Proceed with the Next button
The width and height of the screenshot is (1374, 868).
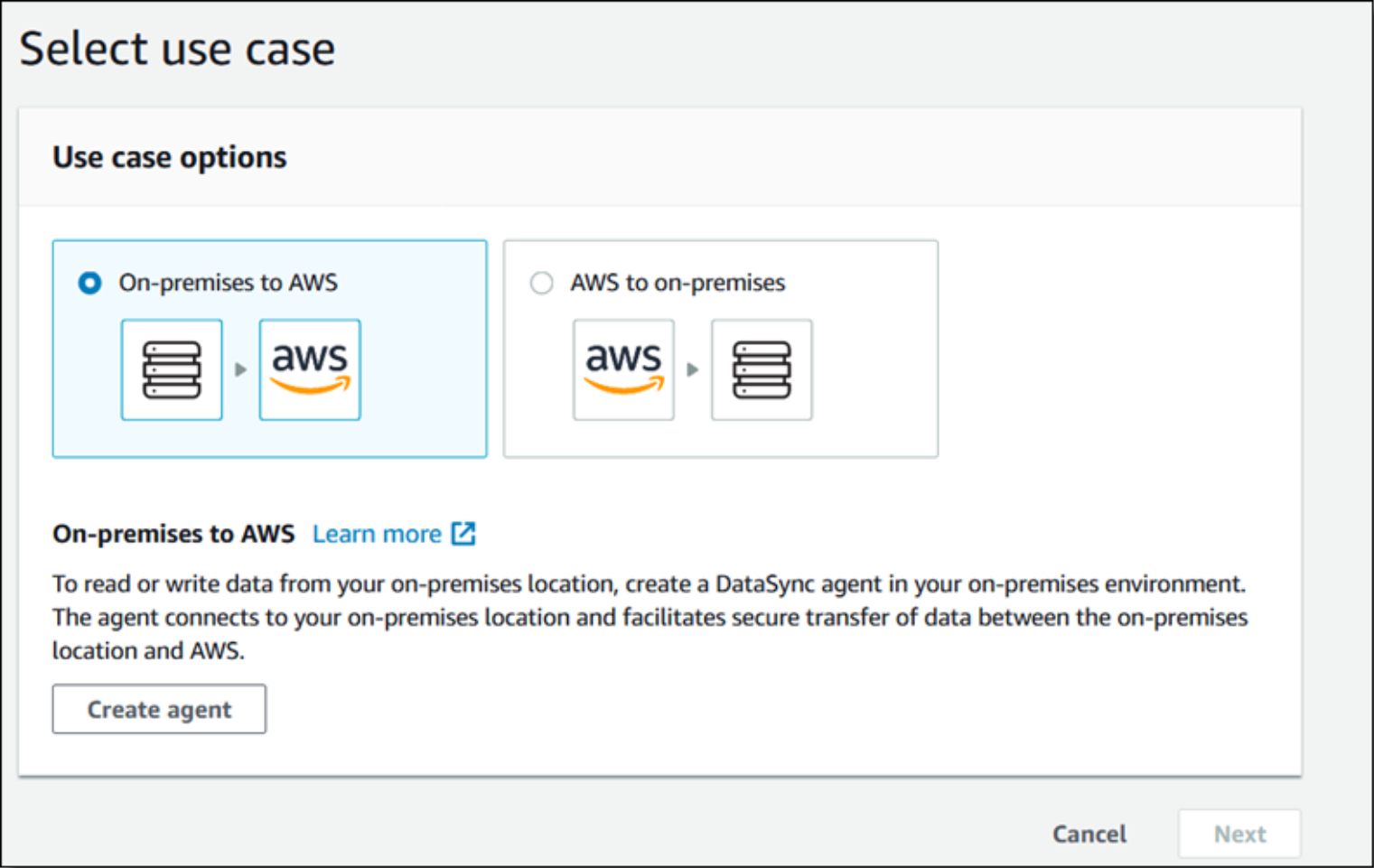(x=1239, y=834)
